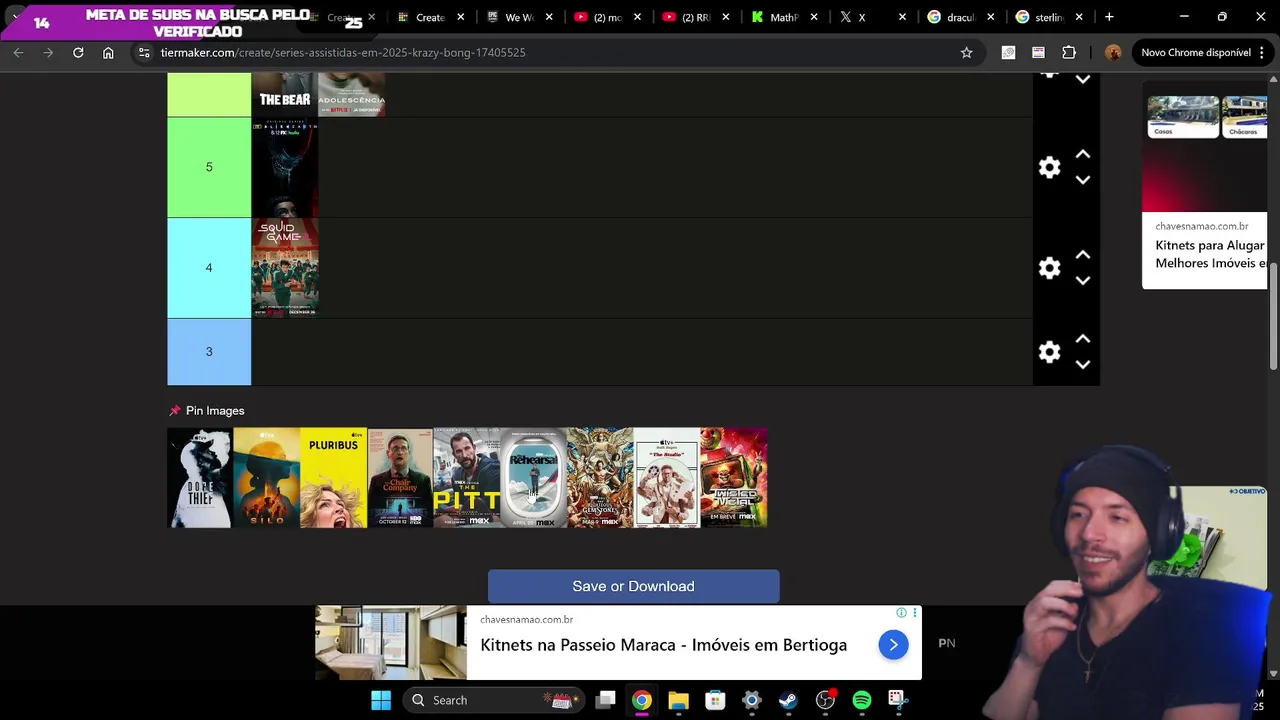Move tier 5 row down

1083,180
